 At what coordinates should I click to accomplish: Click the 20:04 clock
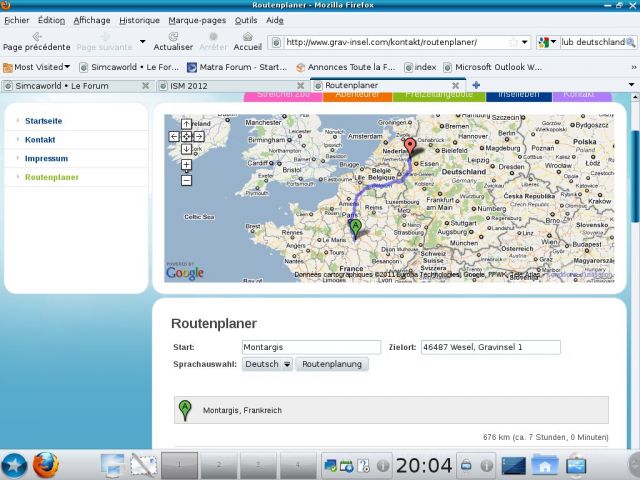[424, 465]
